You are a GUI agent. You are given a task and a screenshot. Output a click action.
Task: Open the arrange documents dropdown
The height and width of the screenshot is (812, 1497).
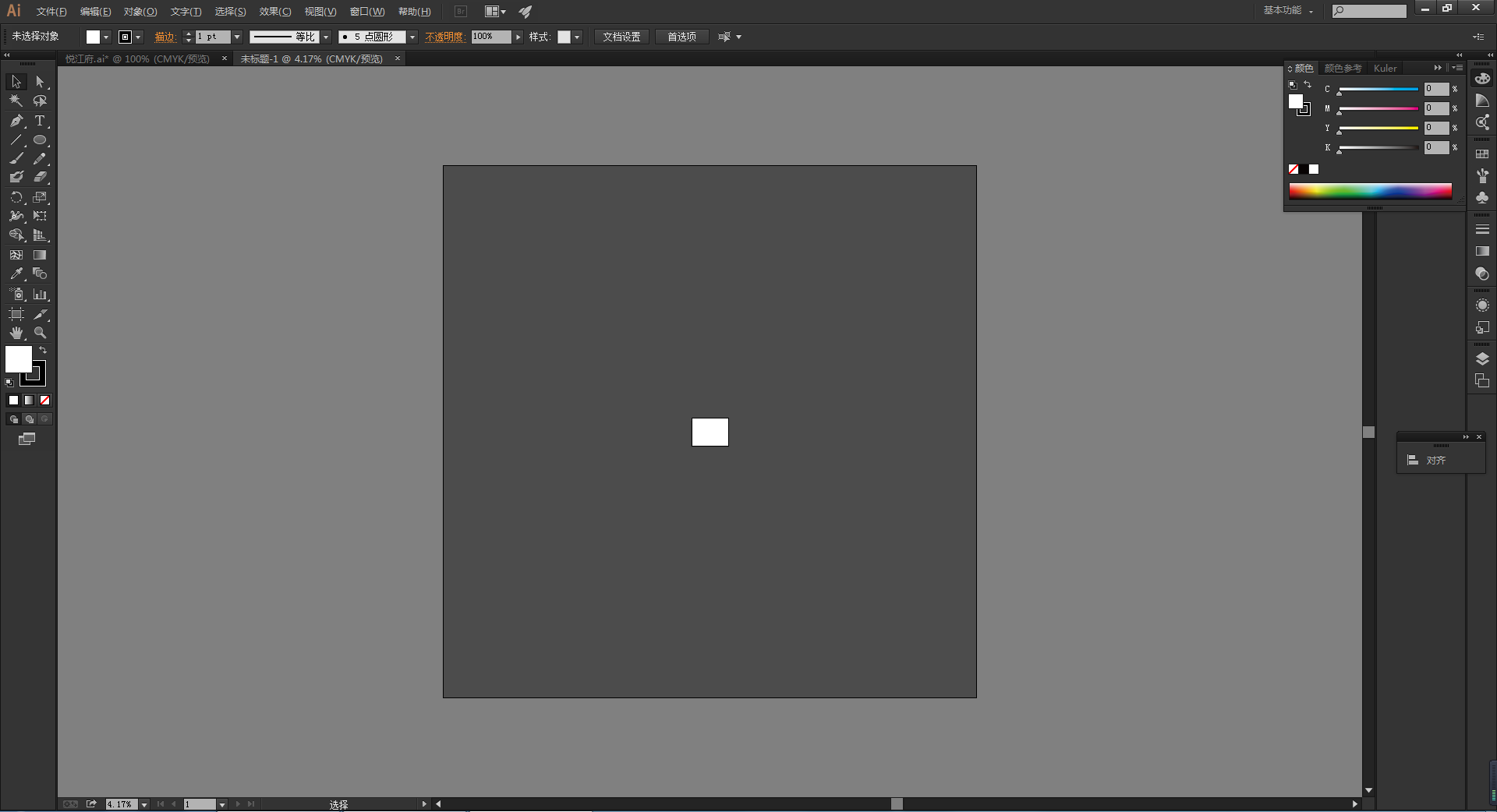coord(495,12)
